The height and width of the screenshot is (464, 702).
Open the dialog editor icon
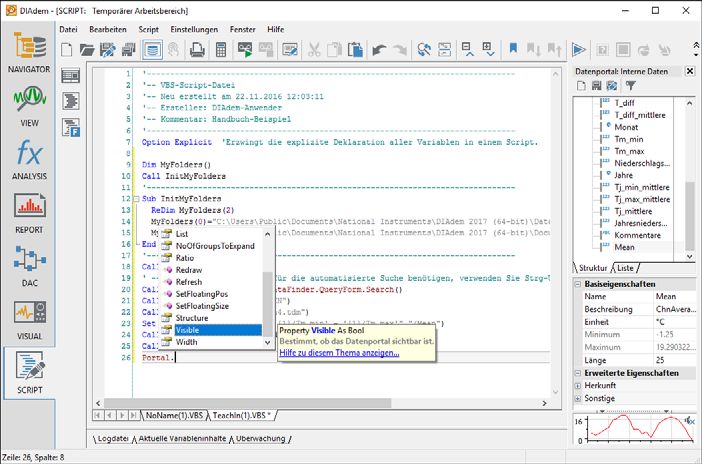click(x=290, y=50)
